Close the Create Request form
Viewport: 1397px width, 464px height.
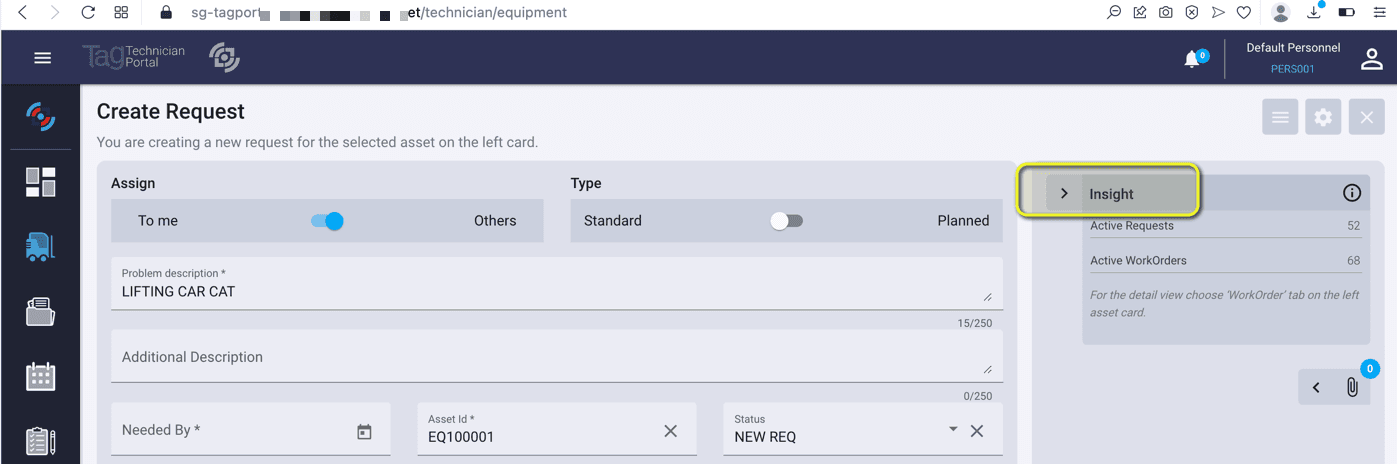[x=1366, y=117]
